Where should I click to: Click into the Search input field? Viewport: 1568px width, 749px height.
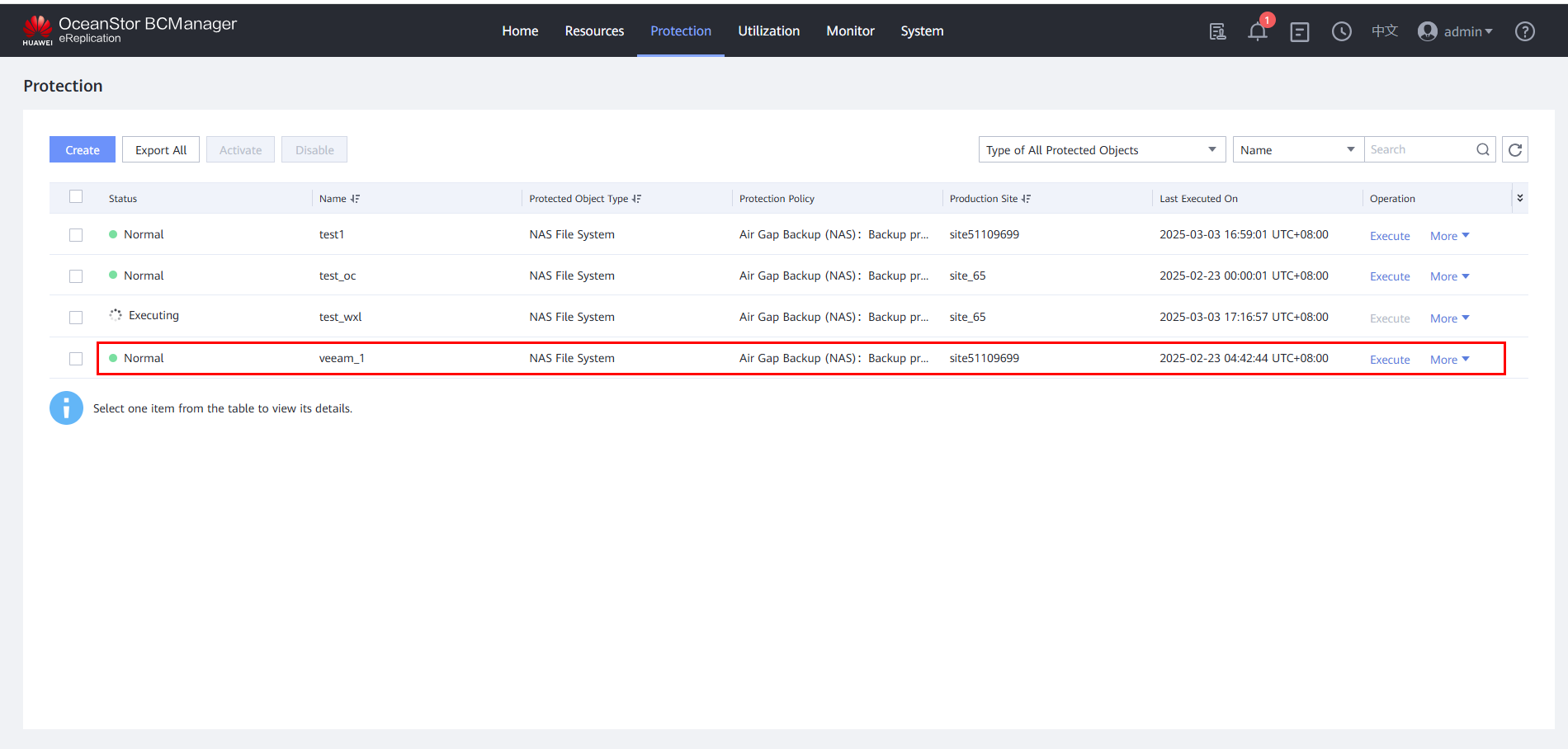(1419, 150)
